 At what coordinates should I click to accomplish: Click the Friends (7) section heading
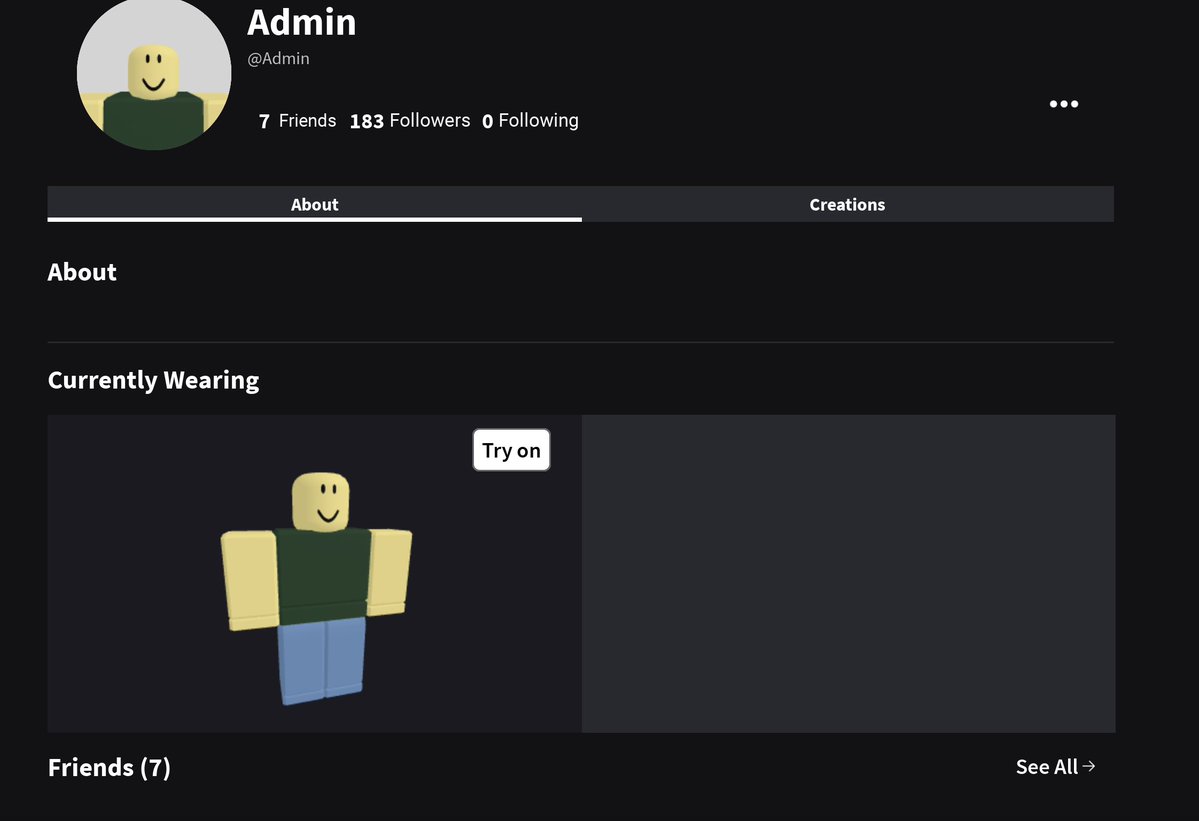[x=109, y=767]
